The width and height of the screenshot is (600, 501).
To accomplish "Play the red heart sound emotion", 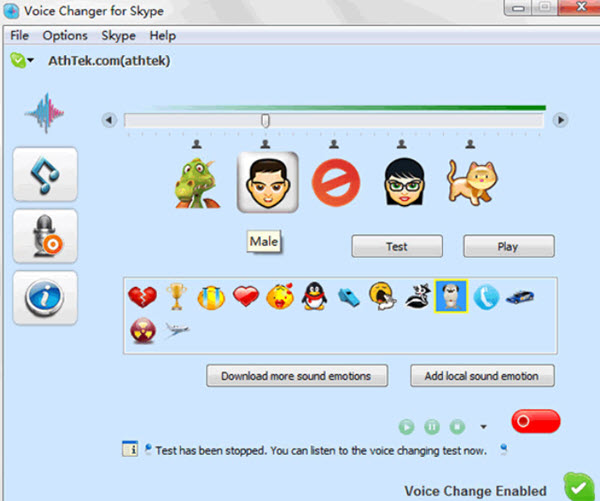I will click(246, 297).
